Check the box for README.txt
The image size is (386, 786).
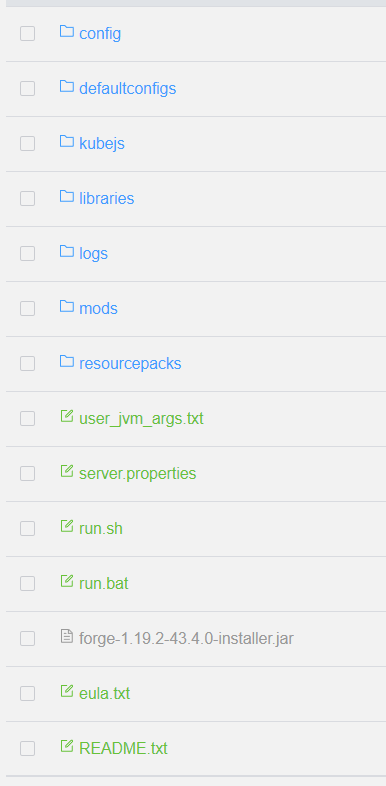[28, 748]
